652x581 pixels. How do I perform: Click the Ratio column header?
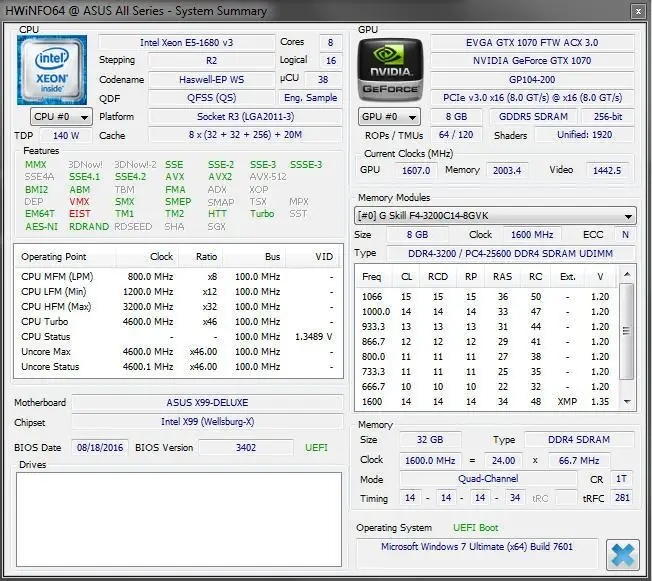pos(200,257)
